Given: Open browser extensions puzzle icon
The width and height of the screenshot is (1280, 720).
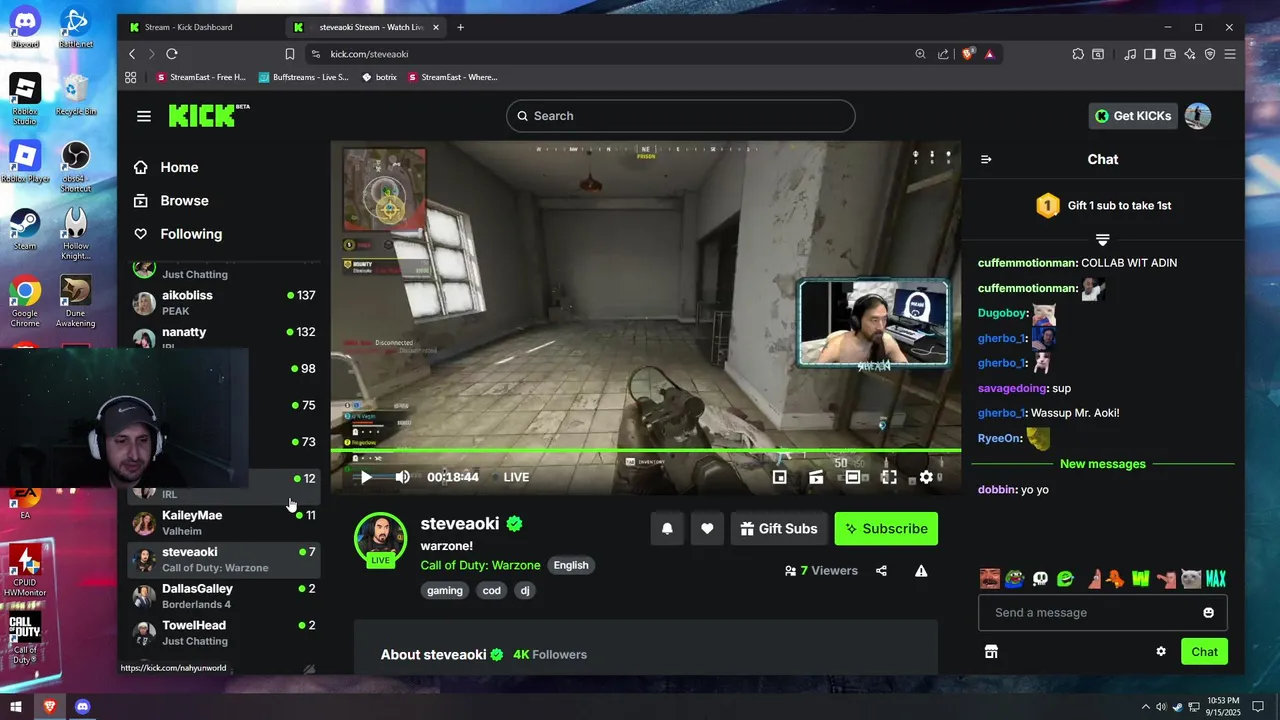Looking at the screenshot, I should pos(1078,54).
